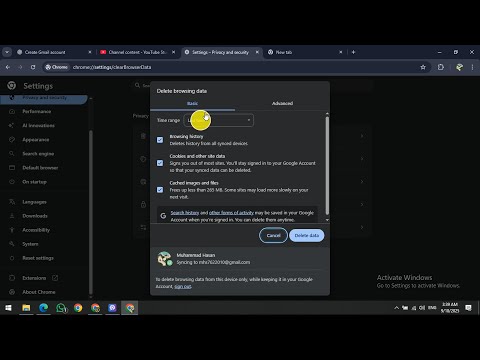Open System settings in sidebar
Image resolution: width=480 pixels, height=360 pixels.
pos(30,244)
